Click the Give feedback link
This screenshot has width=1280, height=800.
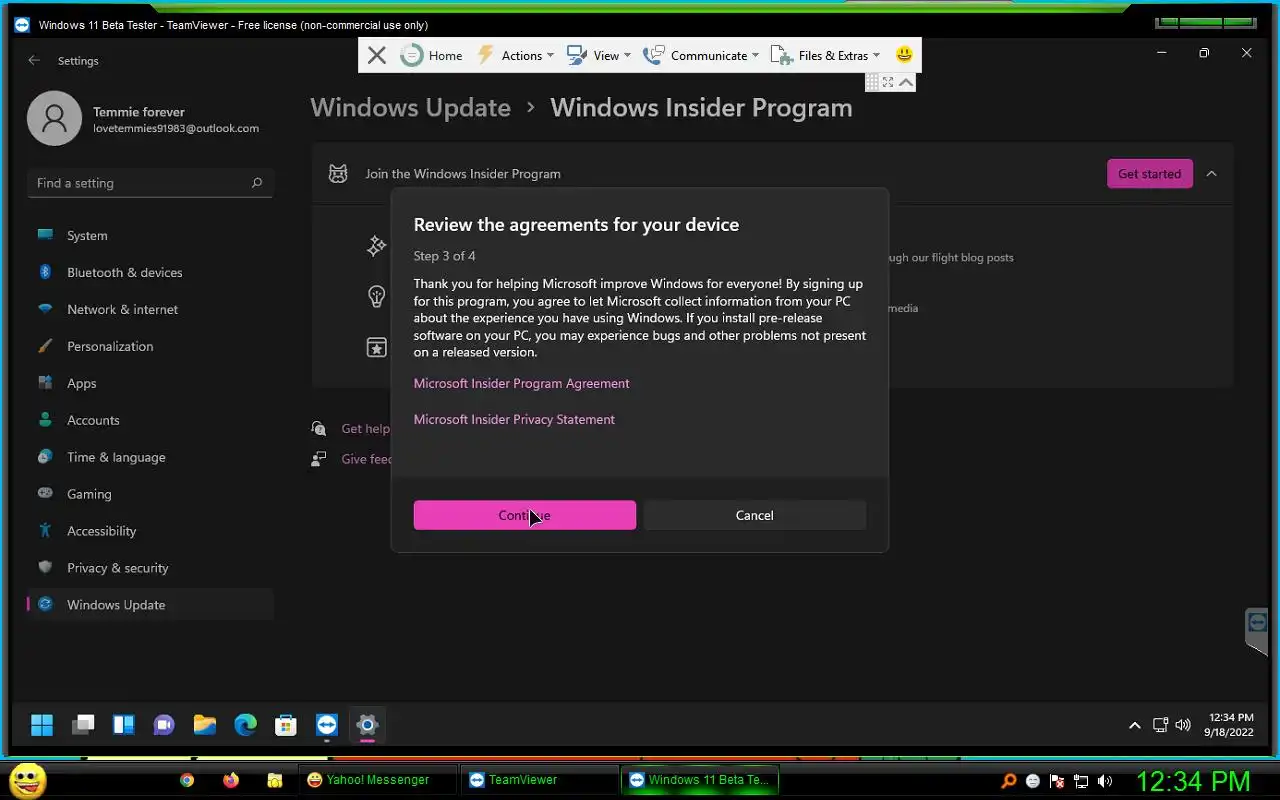[x=366, y=459]
